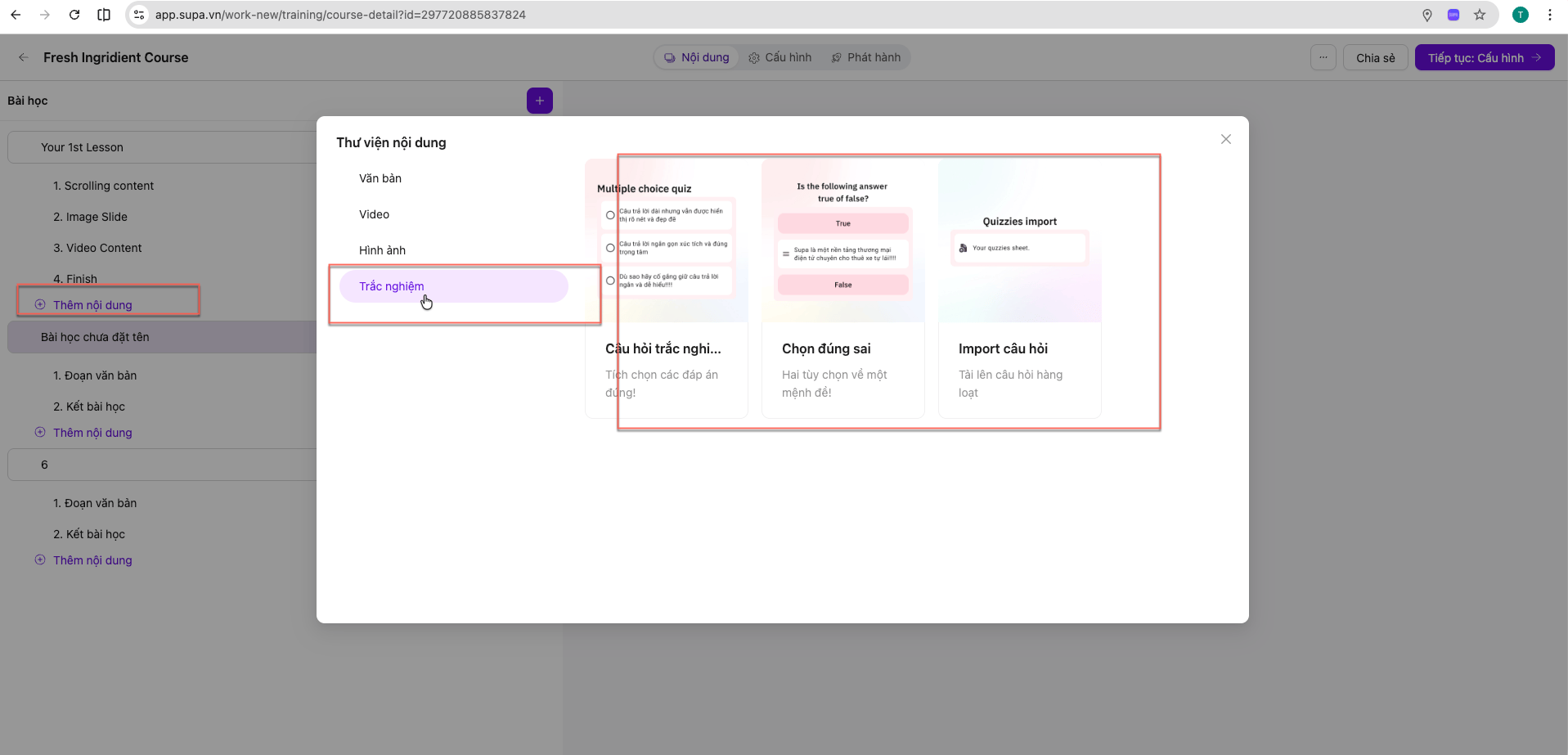Viewport: 1568px width, 755px height.
Task: Bookmark this page with the star icon
Action: pyautogui.click(x=1480, y=15)
